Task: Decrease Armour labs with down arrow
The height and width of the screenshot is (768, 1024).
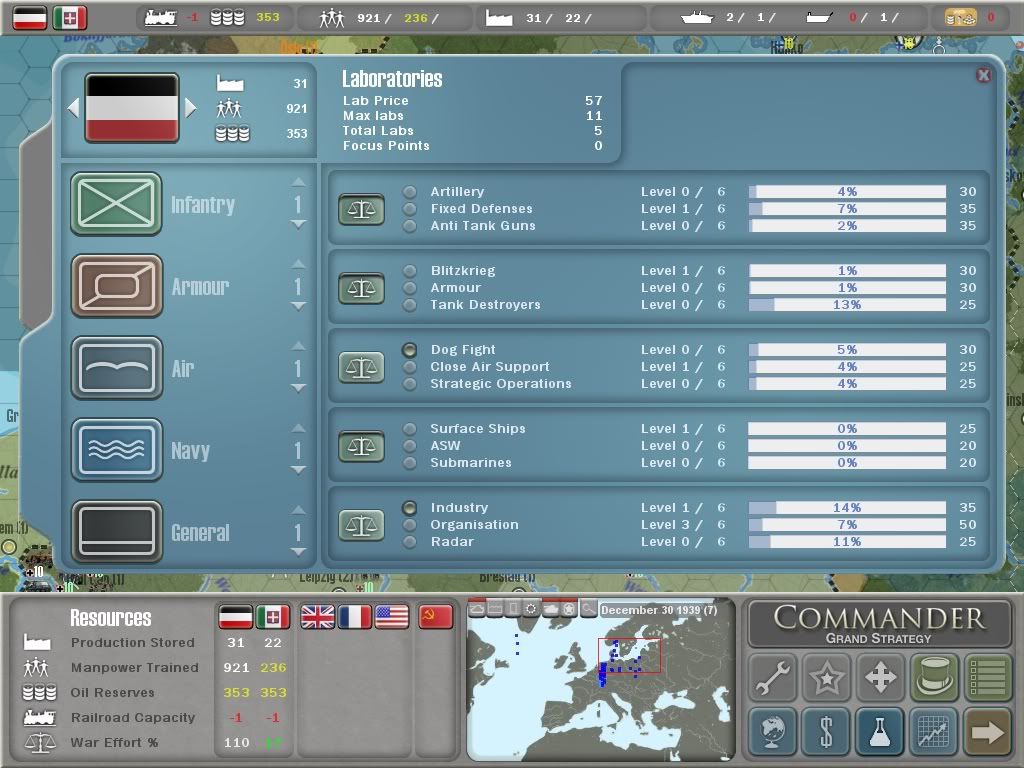Action: tap(298, 306)
